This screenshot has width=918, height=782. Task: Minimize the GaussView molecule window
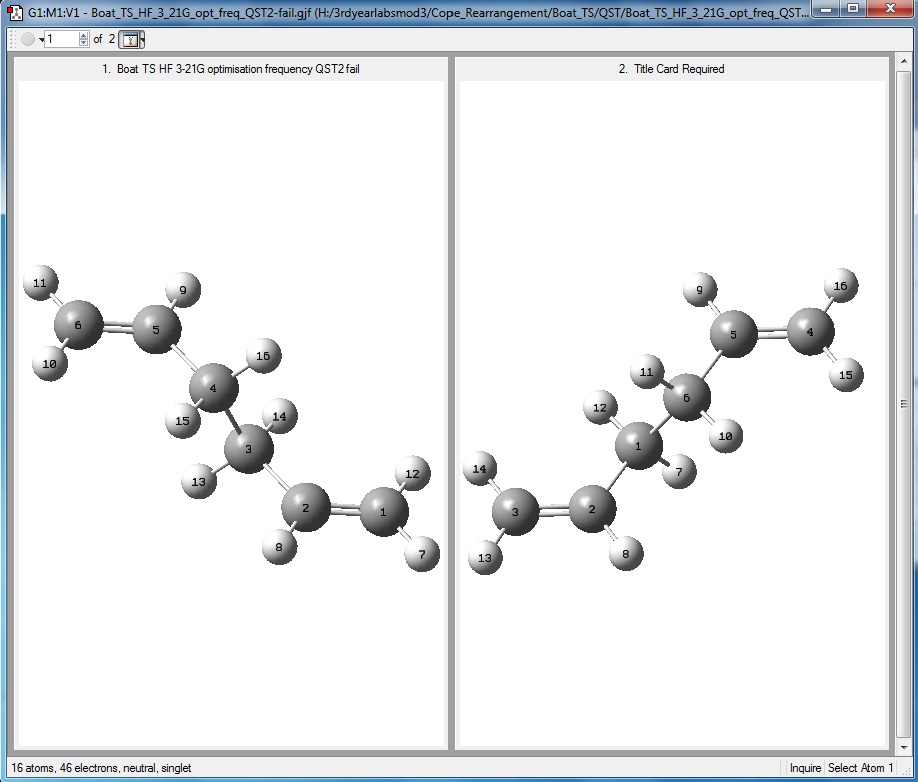[827, 8]
